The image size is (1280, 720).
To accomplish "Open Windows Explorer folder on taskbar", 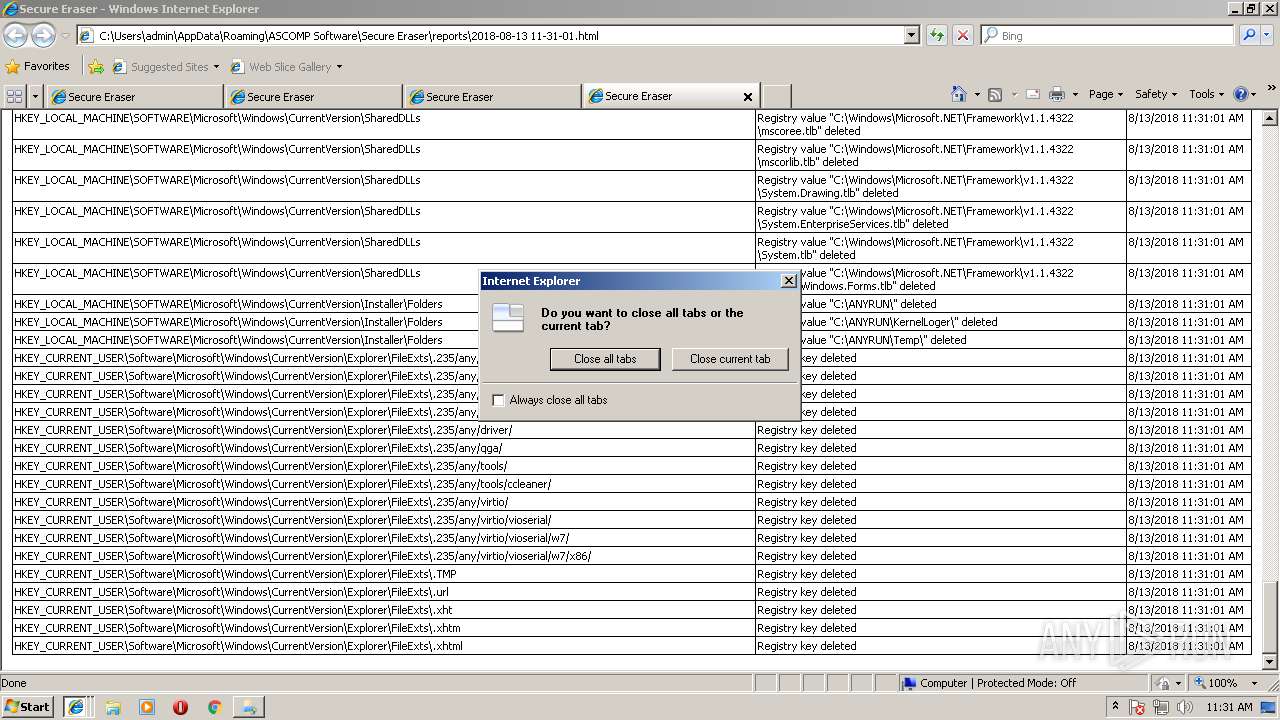I will [113, 707].
